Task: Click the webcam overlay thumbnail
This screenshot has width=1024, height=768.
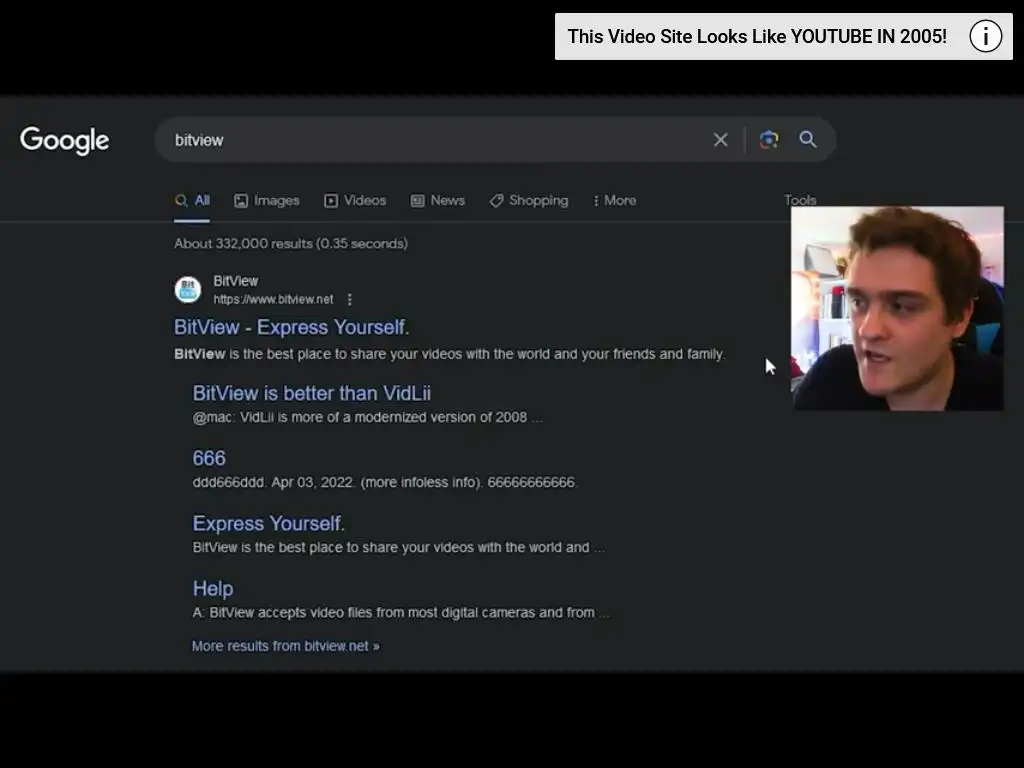Action: 897,308
